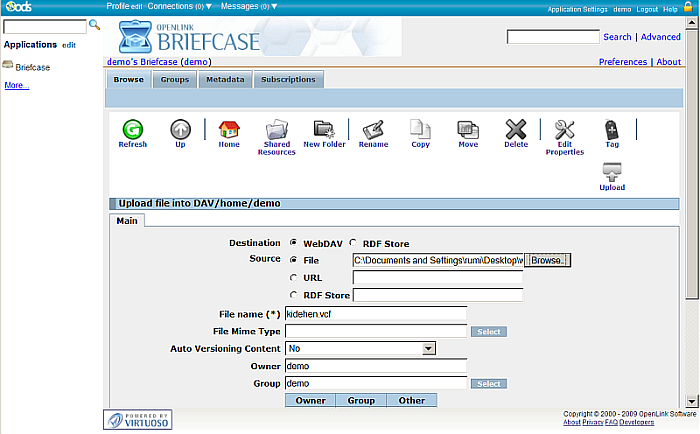Viewport: 700px width, 434px height.
Task: Switch to the Subscriptions tab
Action: pos(288,80)
